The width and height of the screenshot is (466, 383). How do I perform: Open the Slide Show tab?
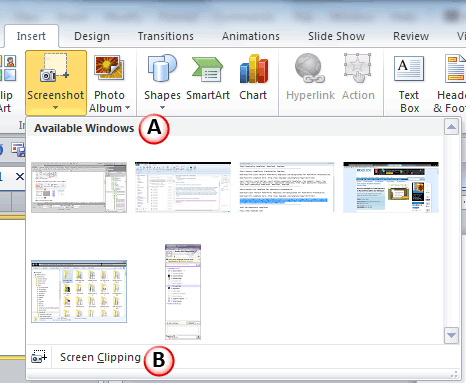pyautogui.click(x=336, y=36)
